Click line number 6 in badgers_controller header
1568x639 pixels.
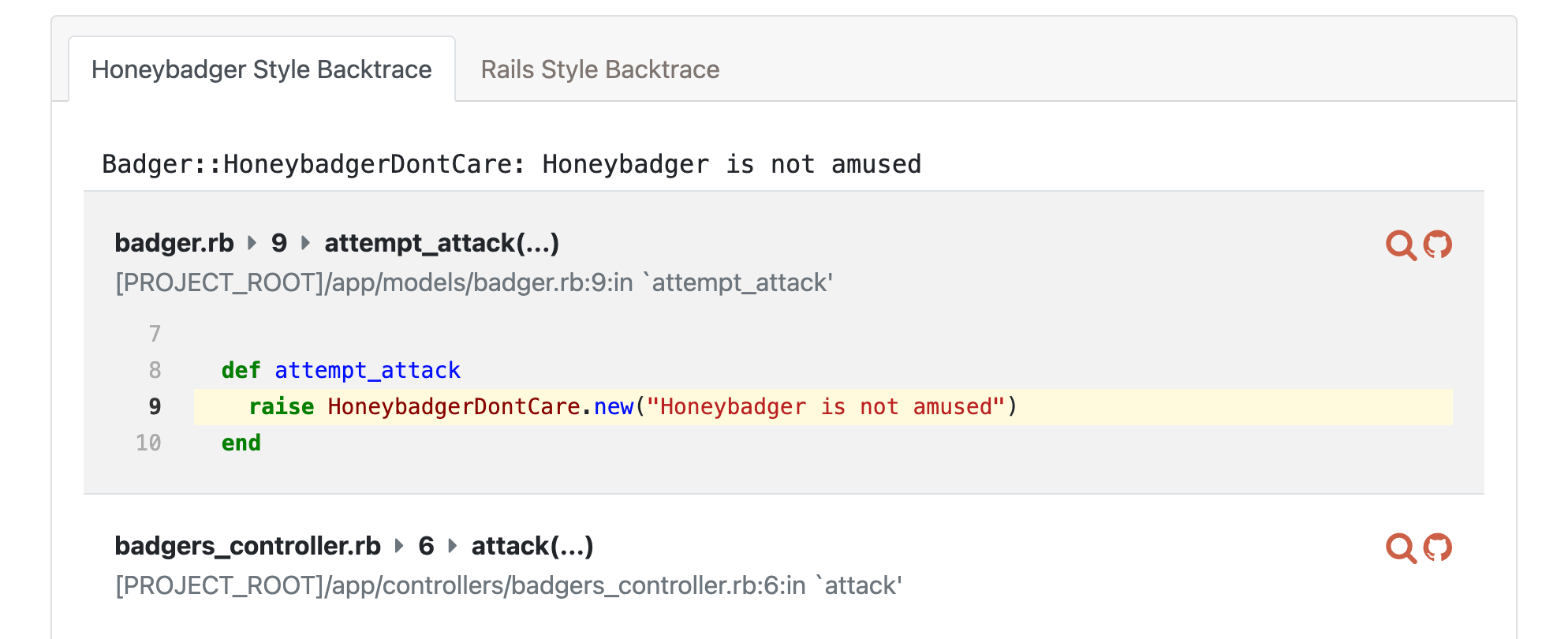[426, 546]
